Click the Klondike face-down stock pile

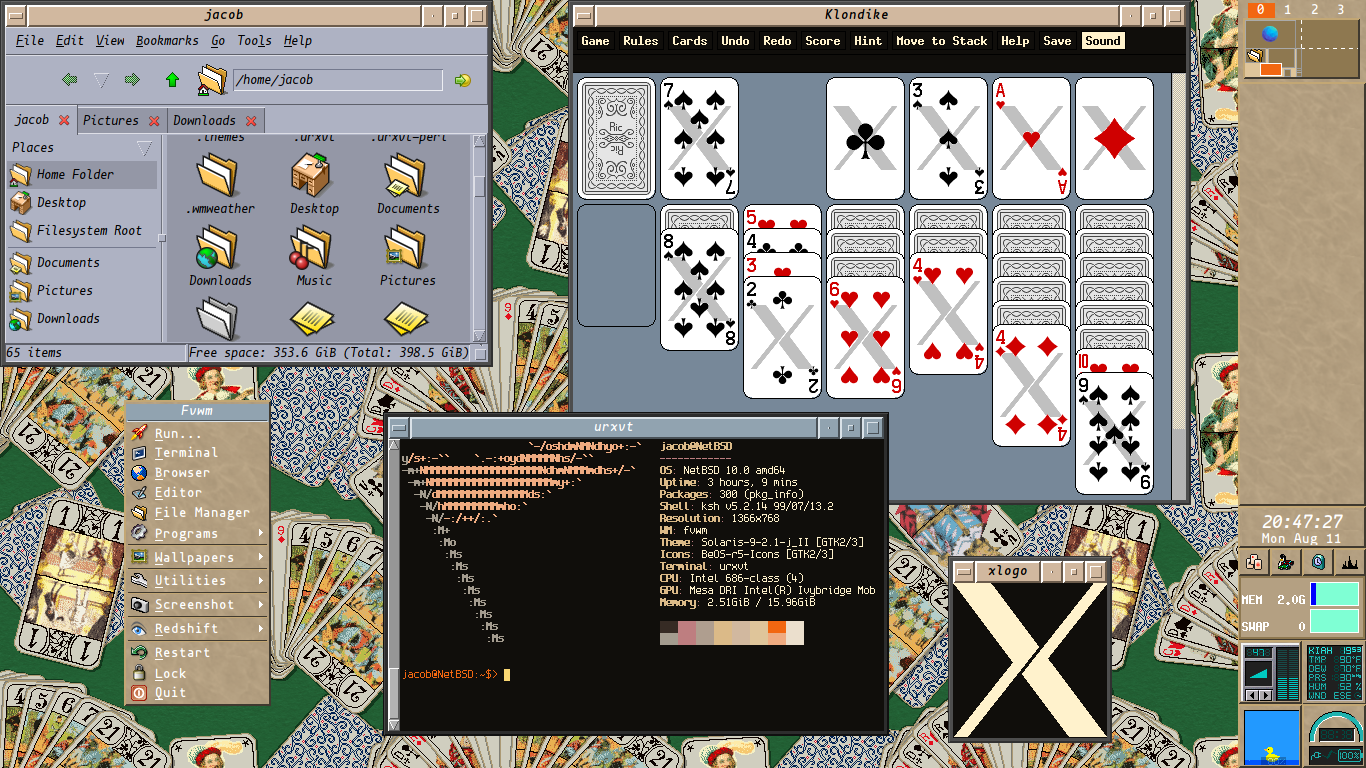(x=616, y=138)
